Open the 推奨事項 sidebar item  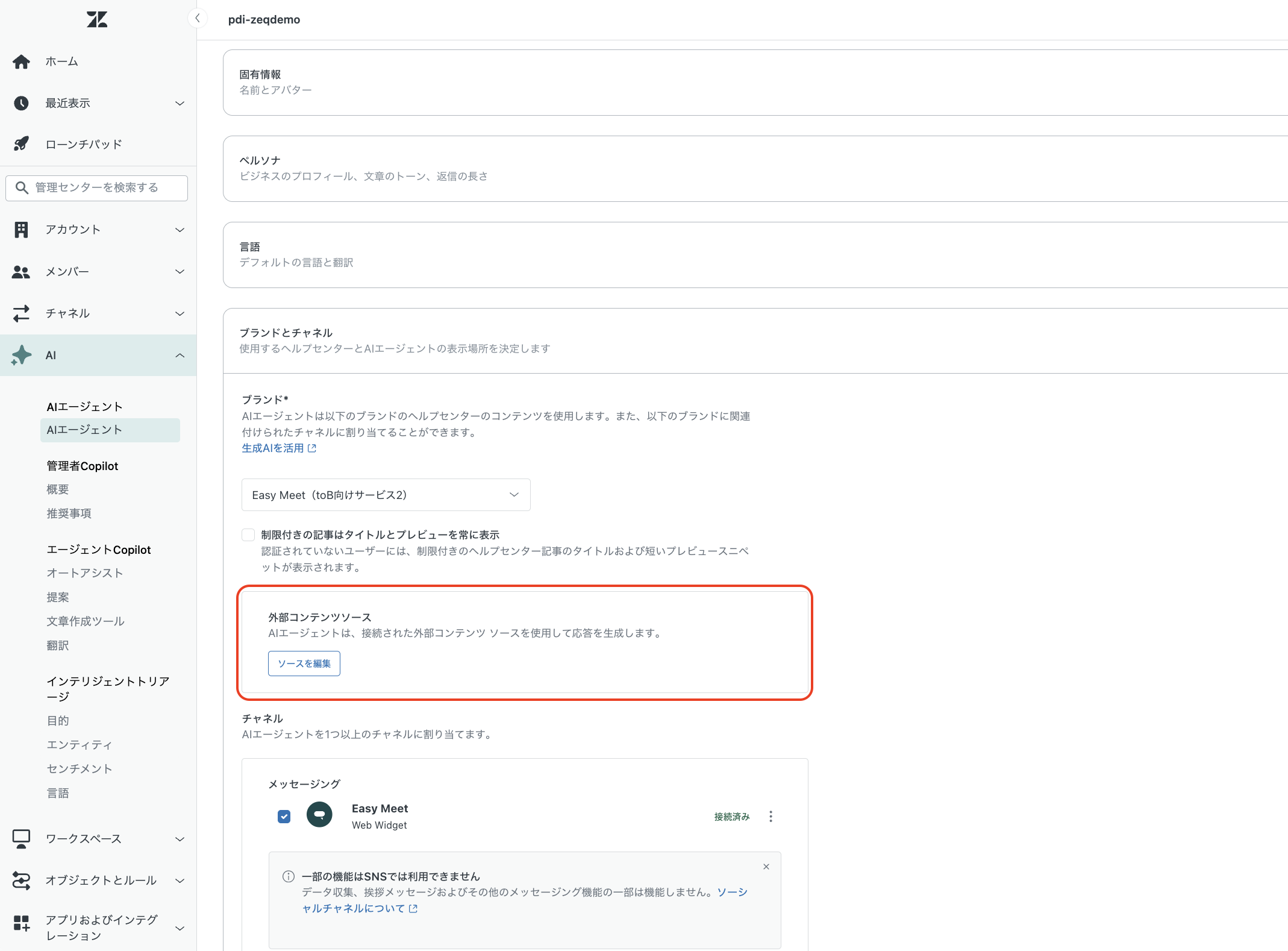click(x=69, y=513)
